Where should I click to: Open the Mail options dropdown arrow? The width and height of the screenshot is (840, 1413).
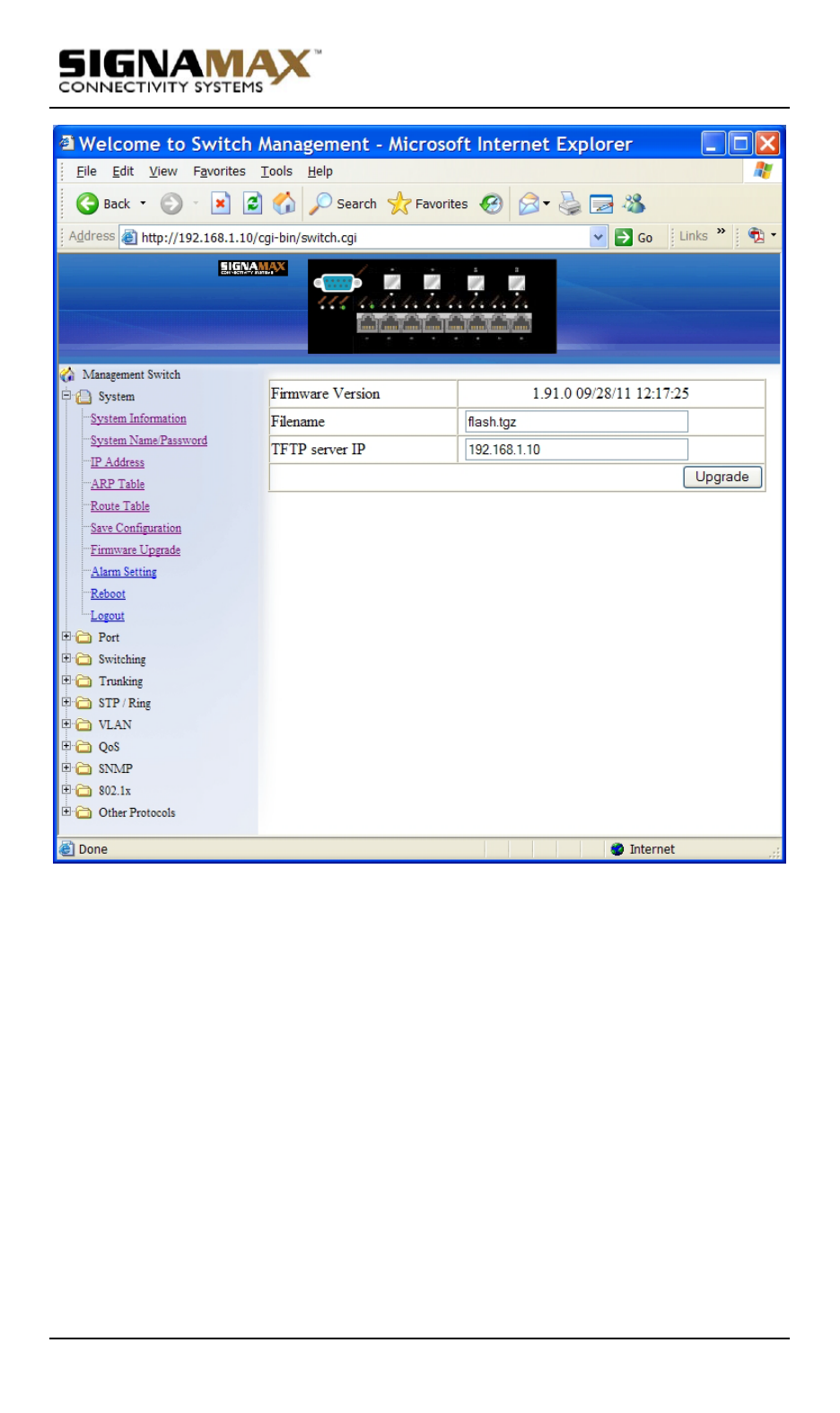coord(547,204)
